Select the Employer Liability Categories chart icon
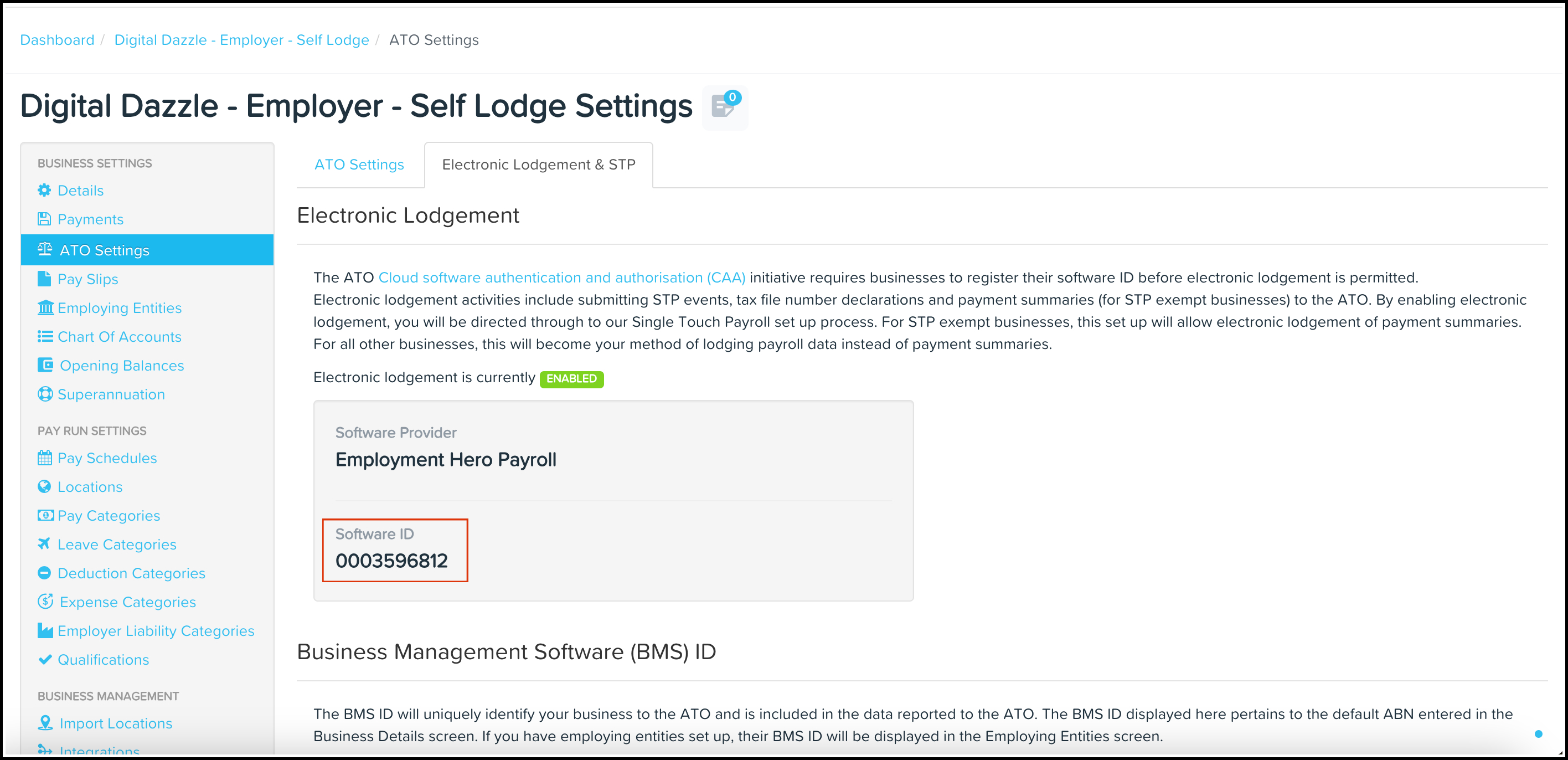 coord(44,630)
